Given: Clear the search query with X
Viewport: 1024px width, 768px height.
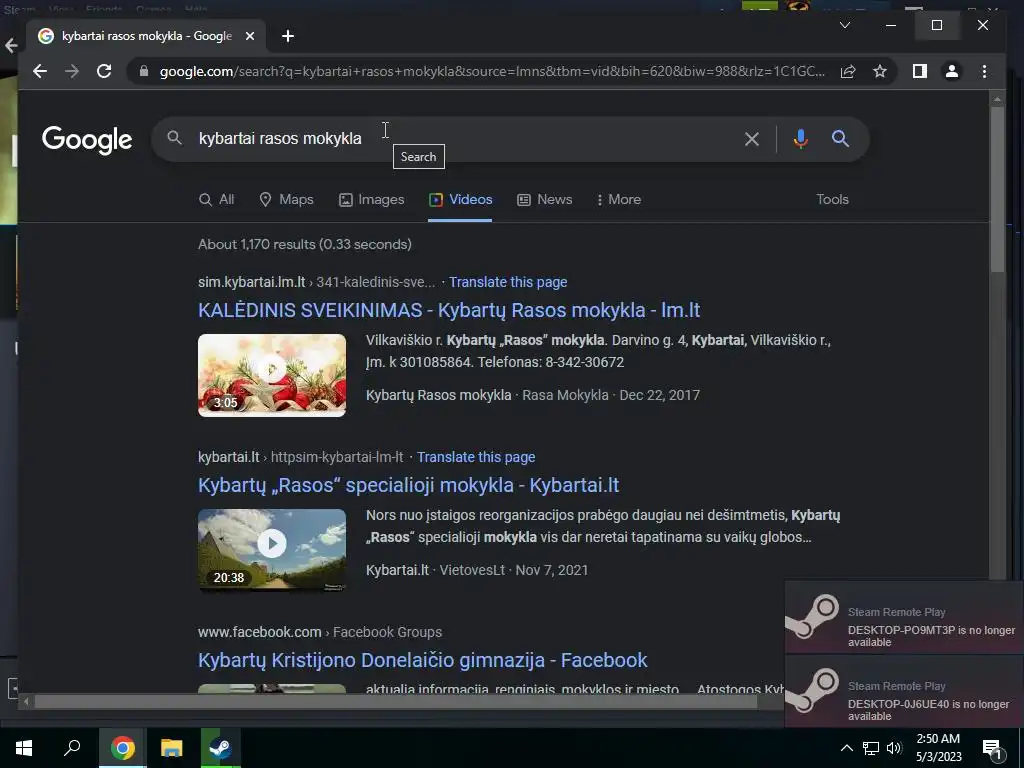Looking at the screenshot, I should pyautogui.click(x=752, y=138).
